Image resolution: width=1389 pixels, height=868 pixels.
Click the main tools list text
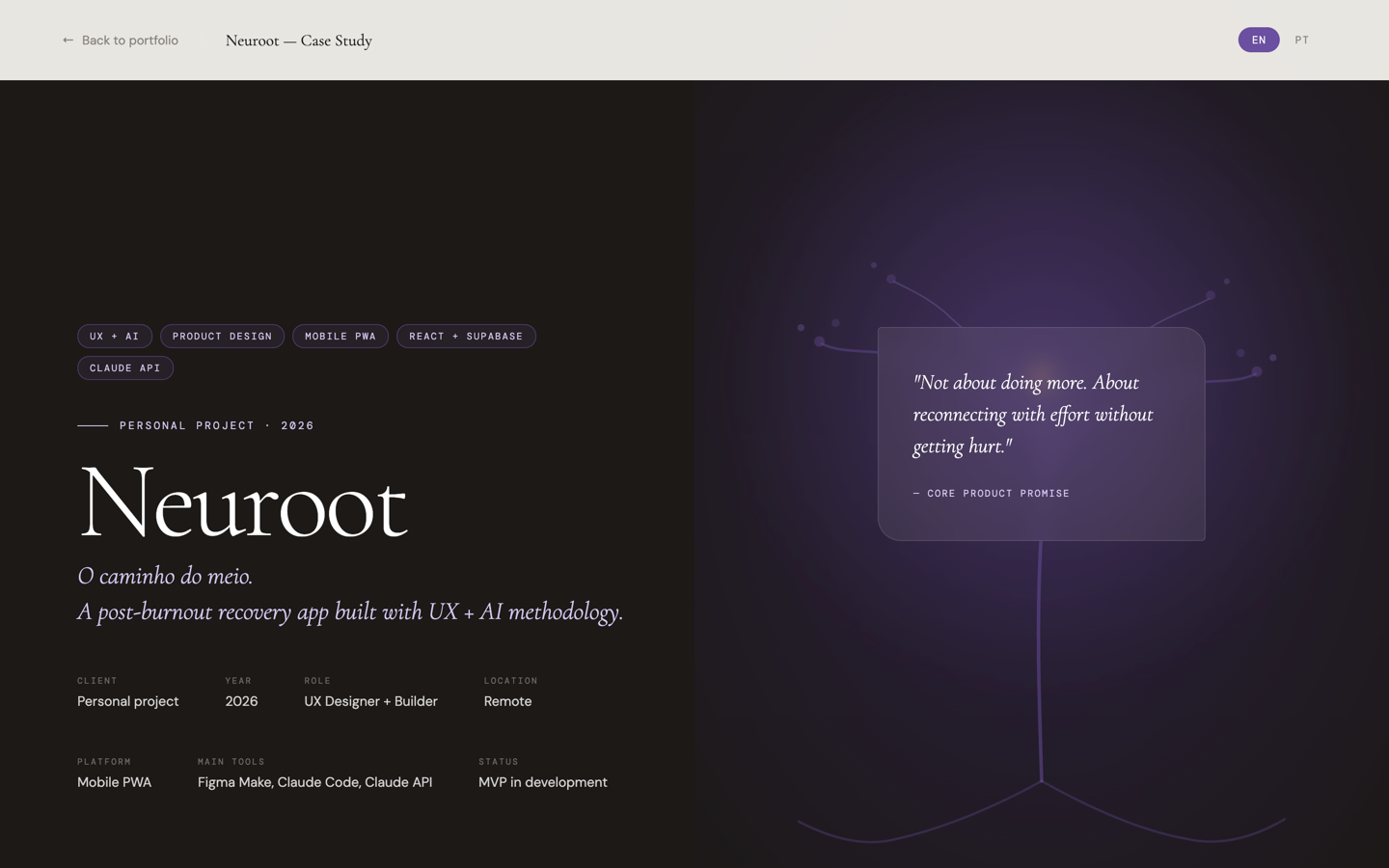click(x=314, y=782)
